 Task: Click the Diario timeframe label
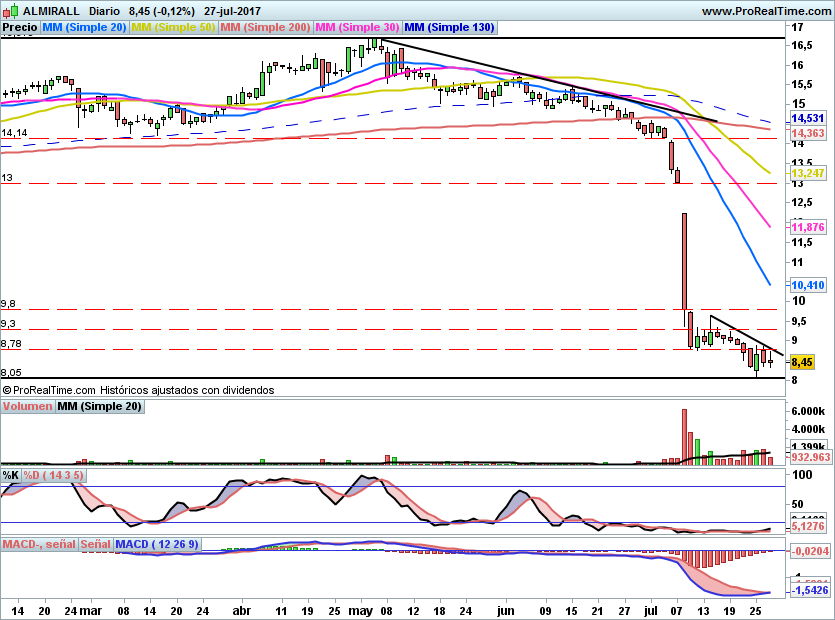point(104,11)
